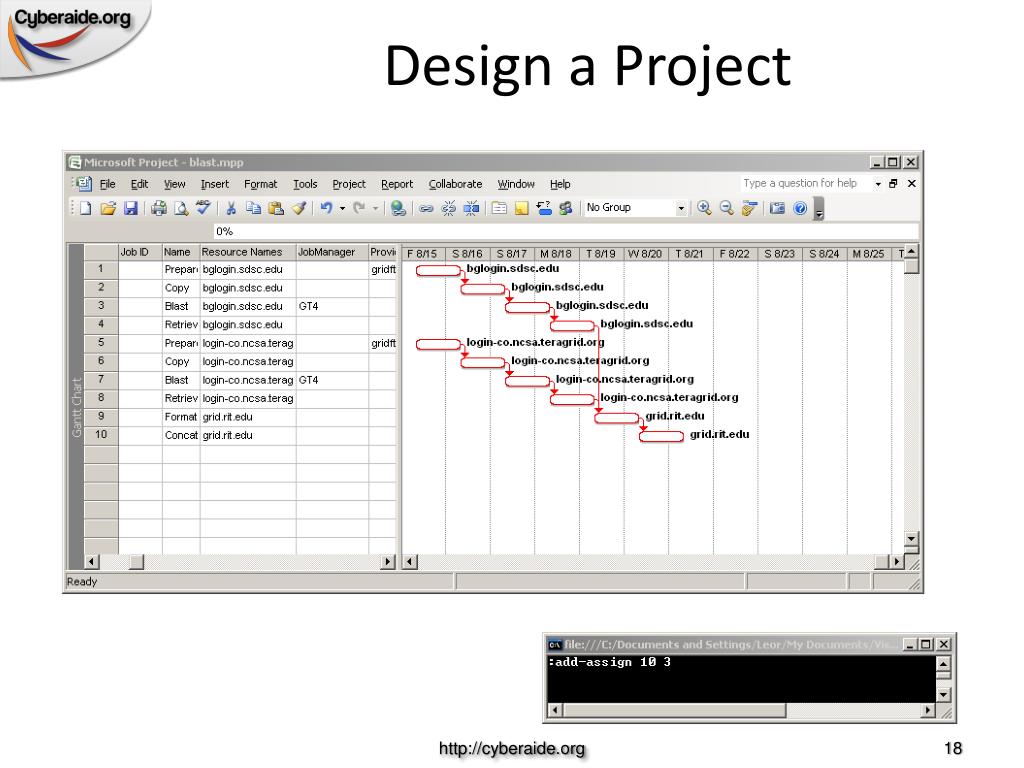Screen dimensions: 1024x768
Task: Expand the No Group dropdown
Action: point(680,208)
